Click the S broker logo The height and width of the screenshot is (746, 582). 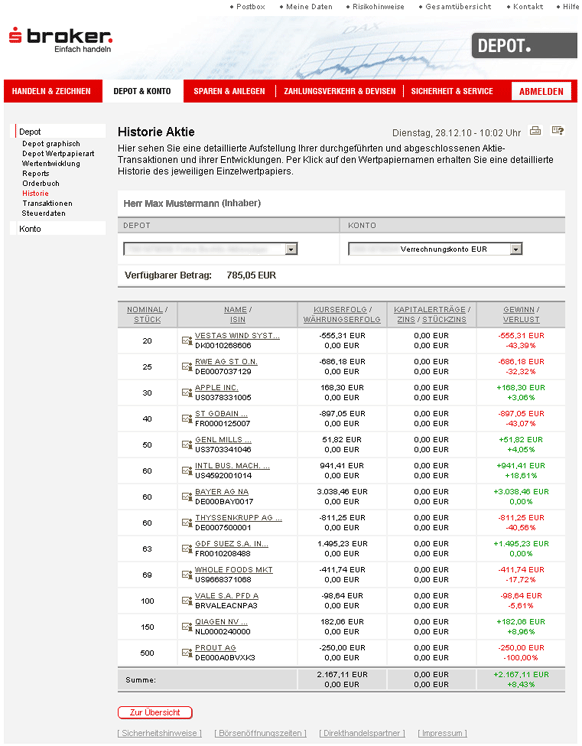(x=60, y=39)
